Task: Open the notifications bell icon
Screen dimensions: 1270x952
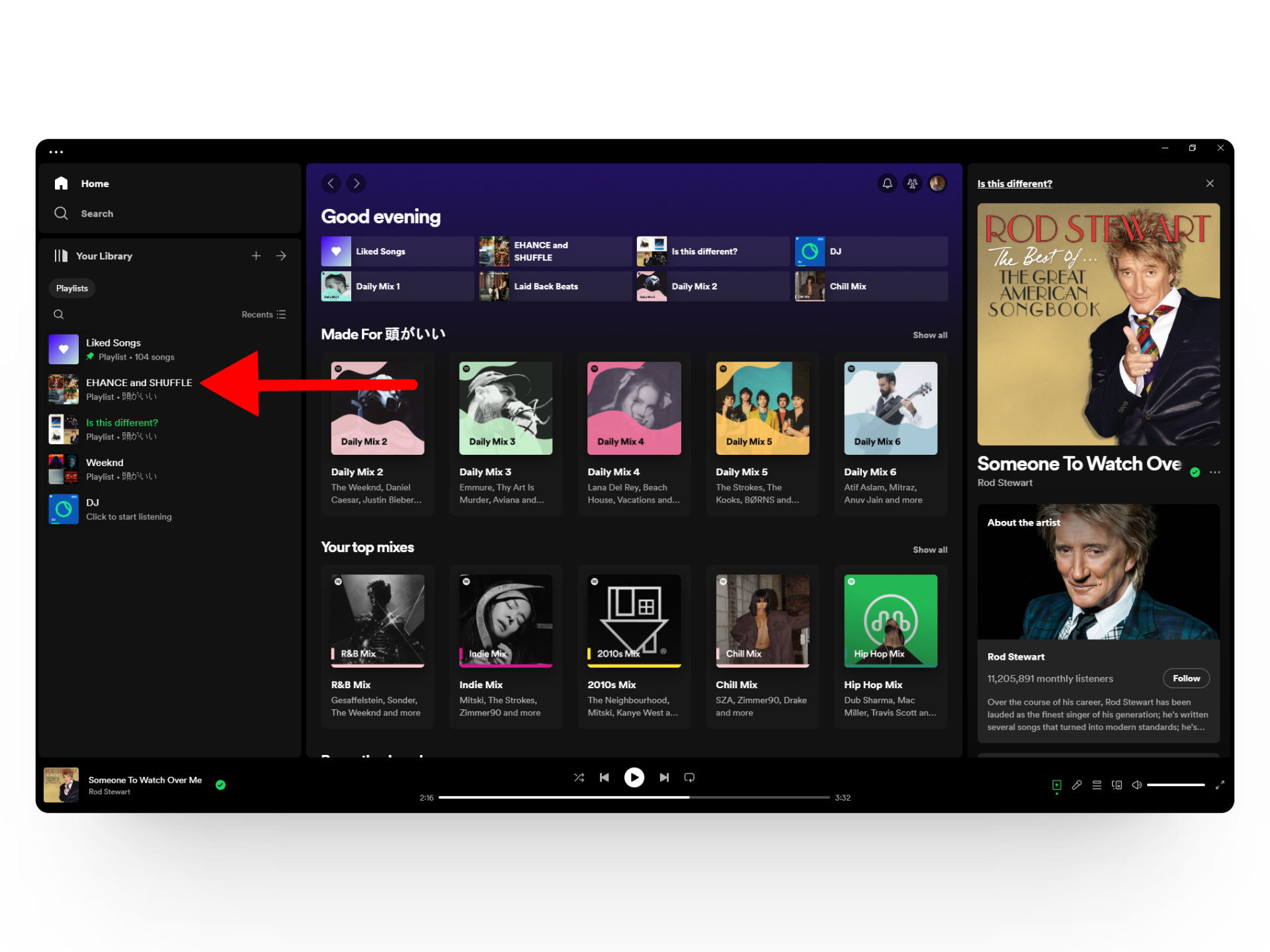Action: (887, 183)
